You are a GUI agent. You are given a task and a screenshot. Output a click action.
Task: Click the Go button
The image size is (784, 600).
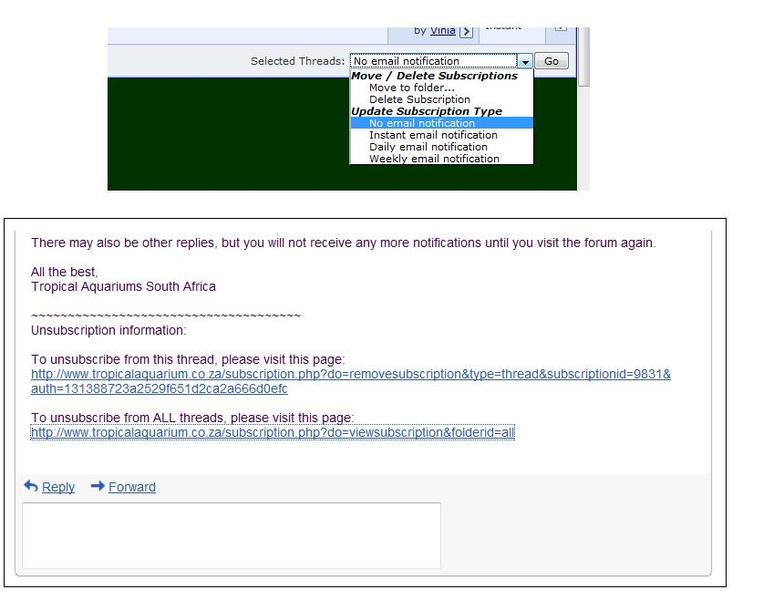(x=551, y=61)
